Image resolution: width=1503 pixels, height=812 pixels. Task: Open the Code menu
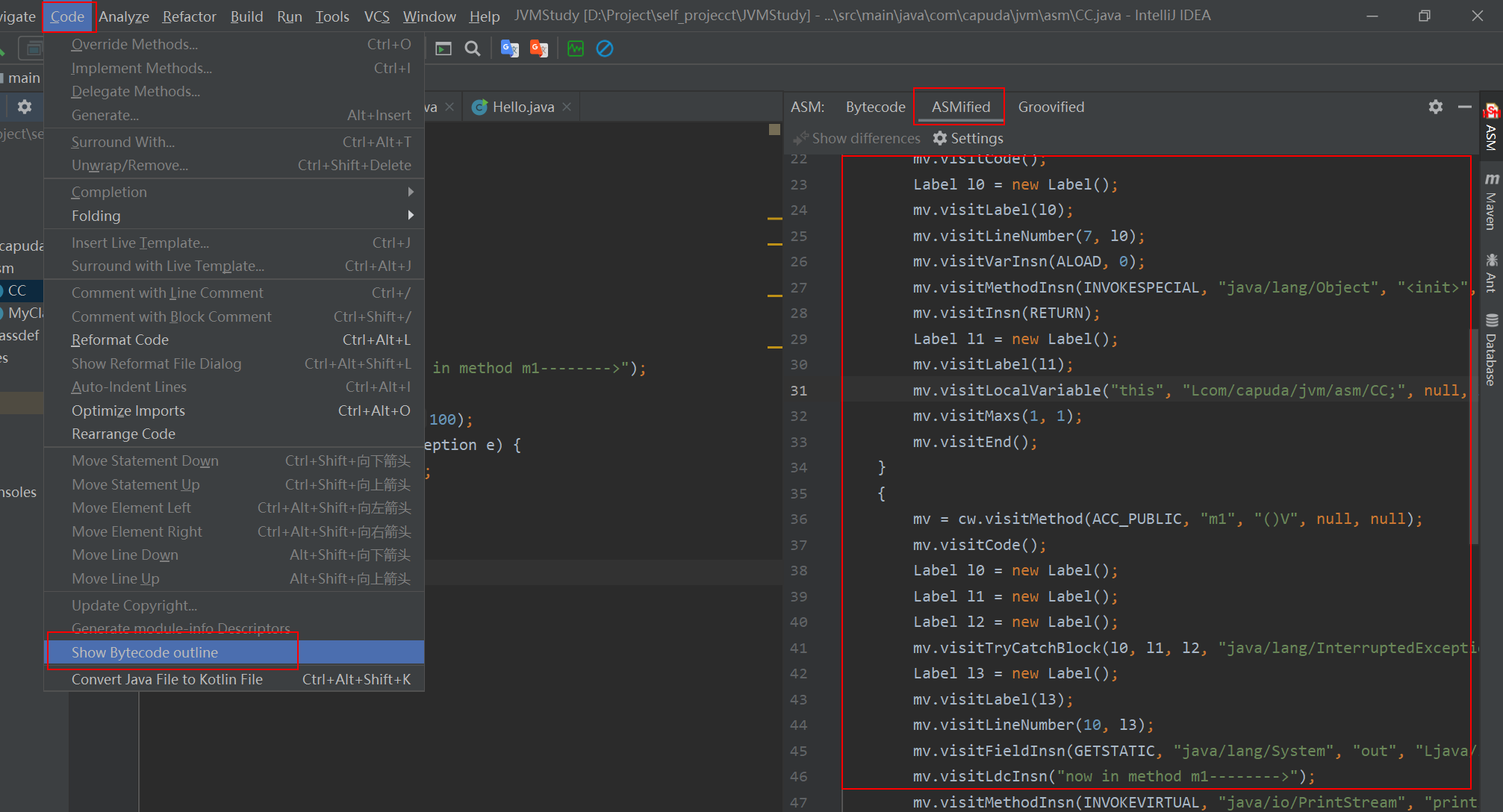click(67, 16)
